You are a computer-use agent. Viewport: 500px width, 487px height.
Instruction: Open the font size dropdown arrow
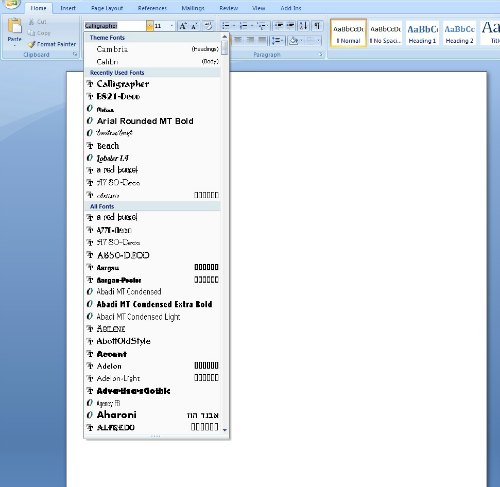[x=172, y=26]
